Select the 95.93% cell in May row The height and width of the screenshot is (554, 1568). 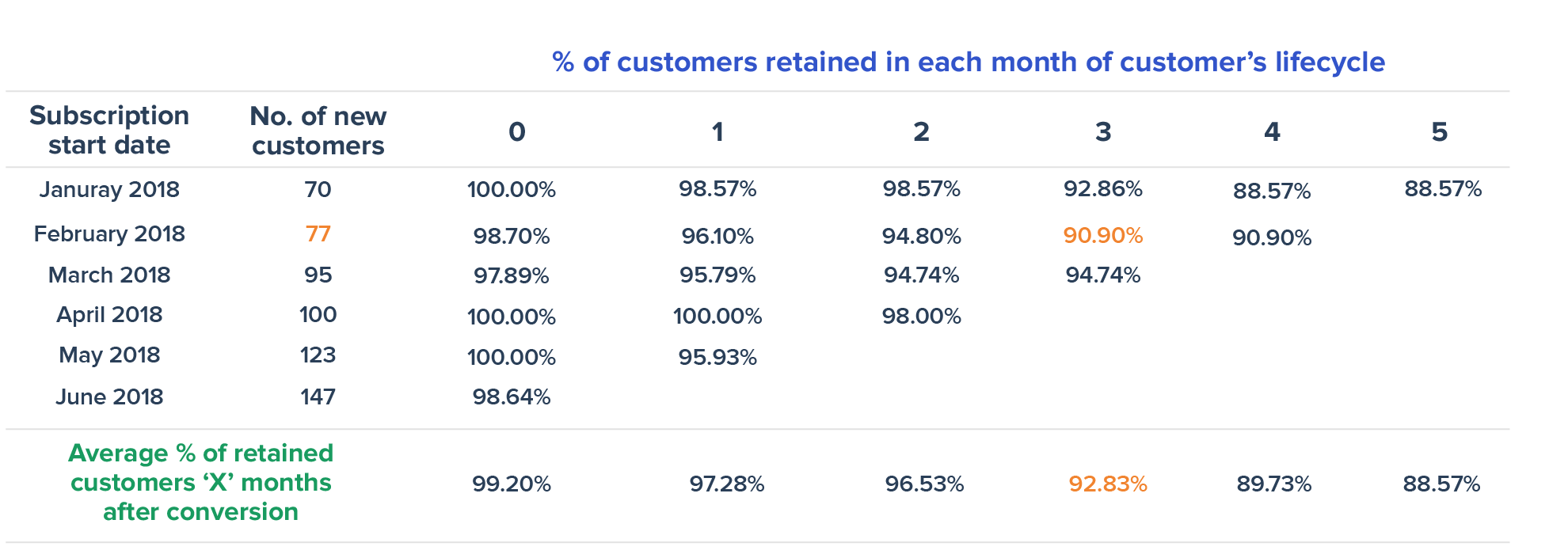(717, 357)
